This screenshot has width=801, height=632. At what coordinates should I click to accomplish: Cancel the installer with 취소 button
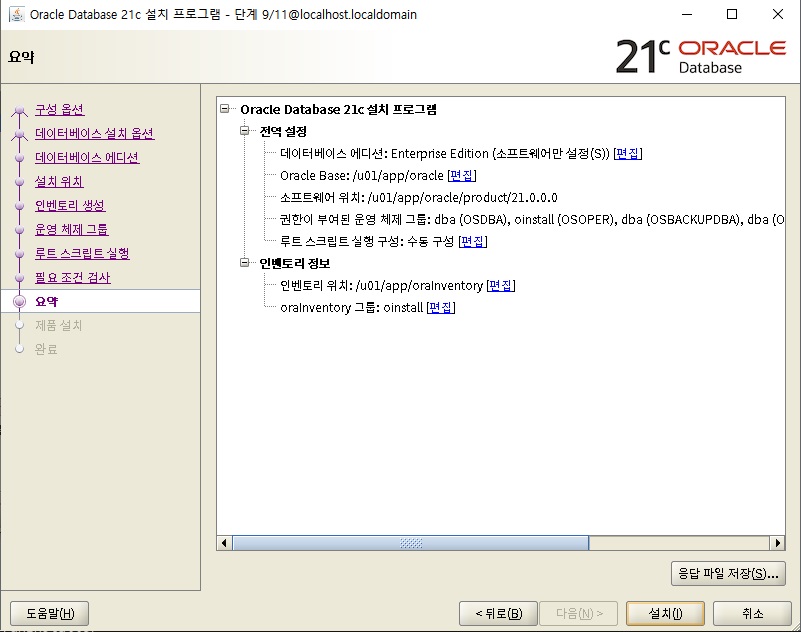(x=752, y=613)
